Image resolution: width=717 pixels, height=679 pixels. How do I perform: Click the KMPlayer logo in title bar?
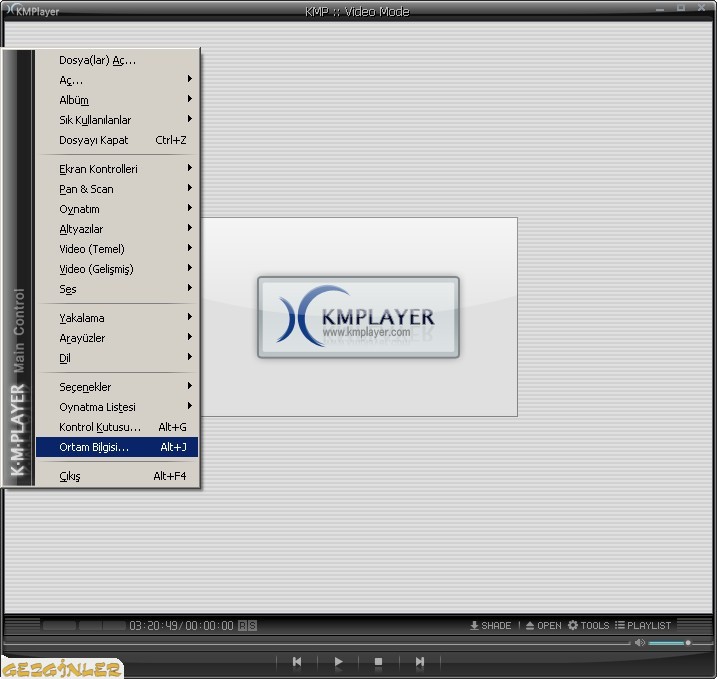point(33,11)
